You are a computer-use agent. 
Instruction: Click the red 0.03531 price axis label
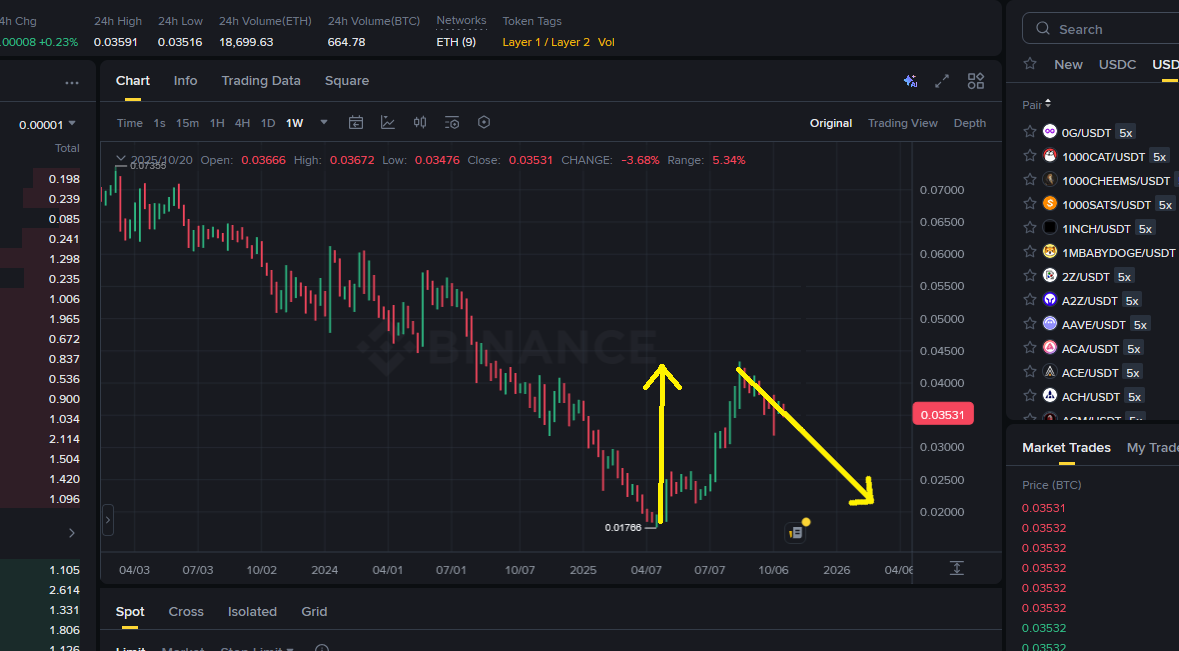pyautogui.click(x=943, y=414)
